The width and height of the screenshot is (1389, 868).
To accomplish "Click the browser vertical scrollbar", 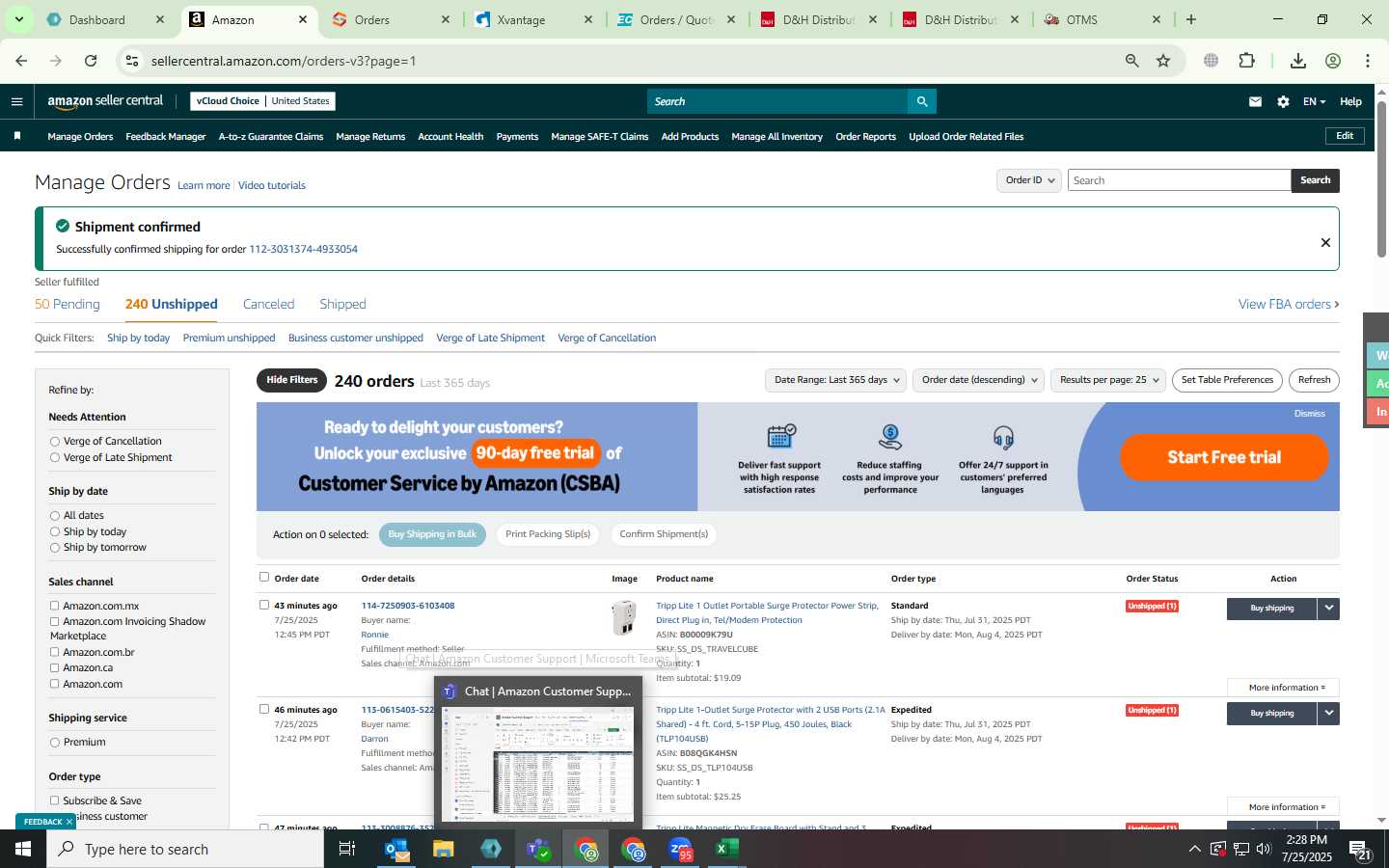I will (1381, 178).
